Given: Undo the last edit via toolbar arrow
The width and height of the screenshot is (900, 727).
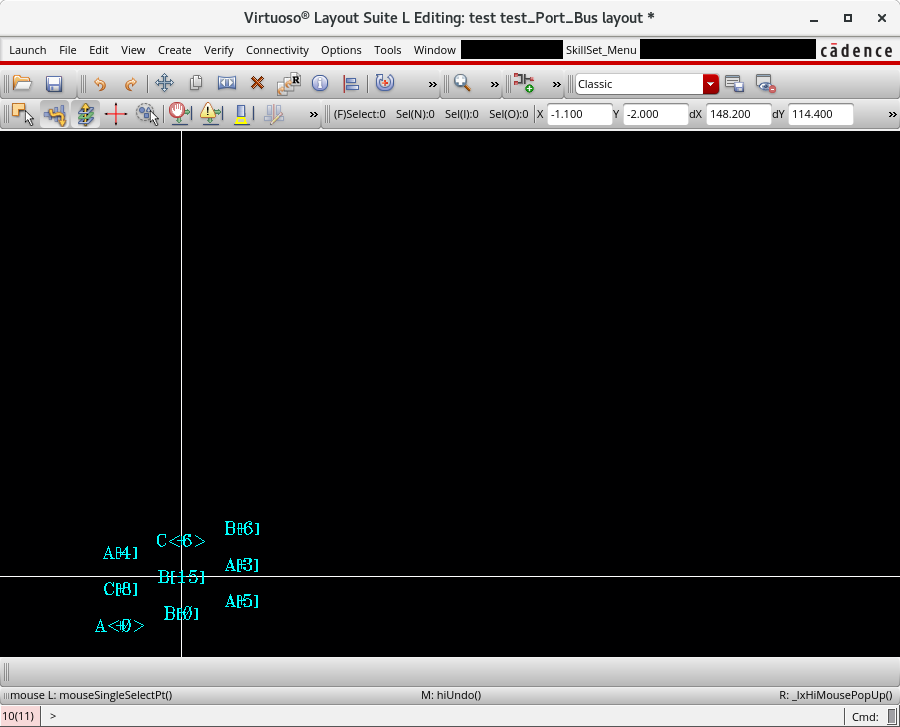Looking at the screenshot, I should point(100,84).
